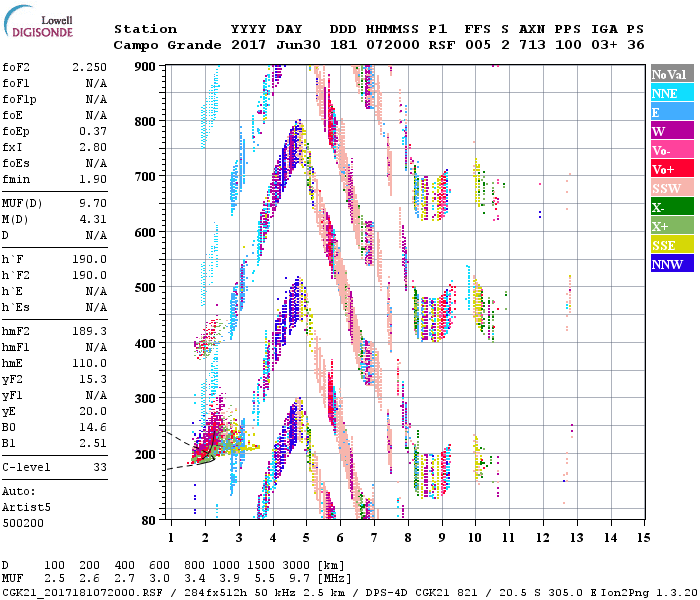Click the foF2 value 2.250
The image size is (700, 600).
point(89,68)
